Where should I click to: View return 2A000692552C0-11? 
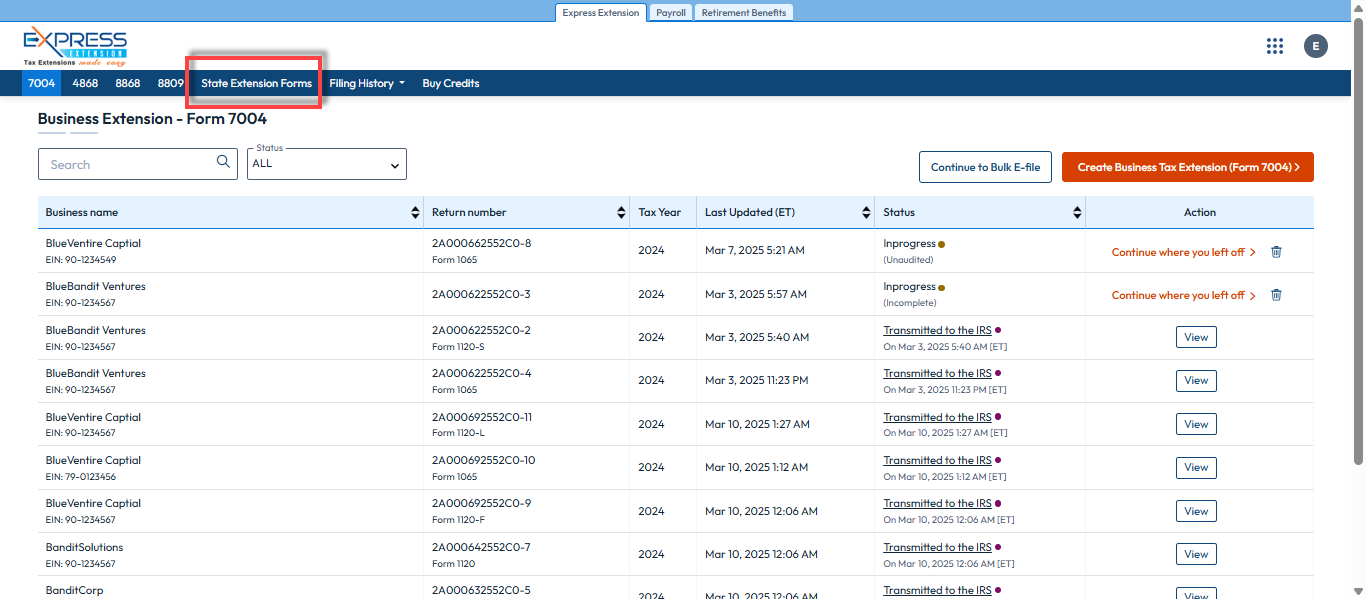coord(1196,424)
